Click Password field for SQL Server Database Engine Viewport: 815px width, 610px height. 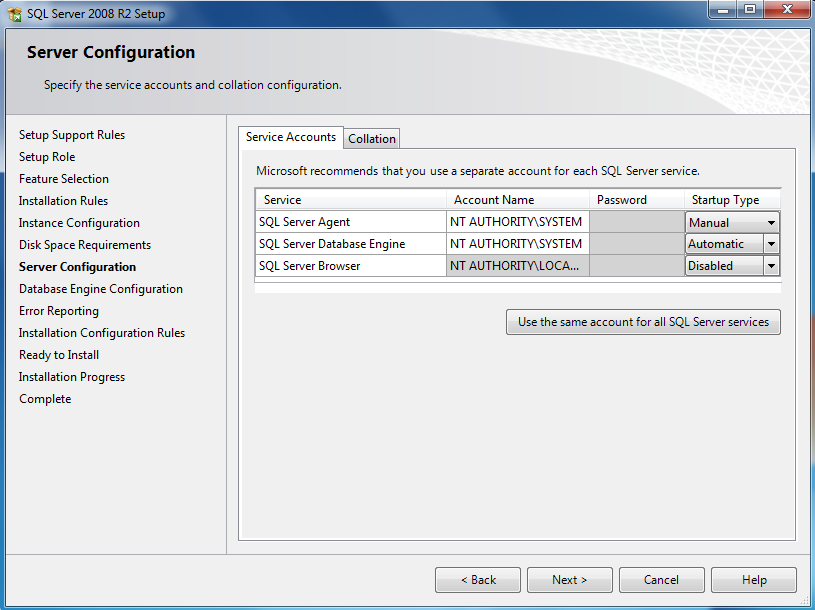[637, 244]
